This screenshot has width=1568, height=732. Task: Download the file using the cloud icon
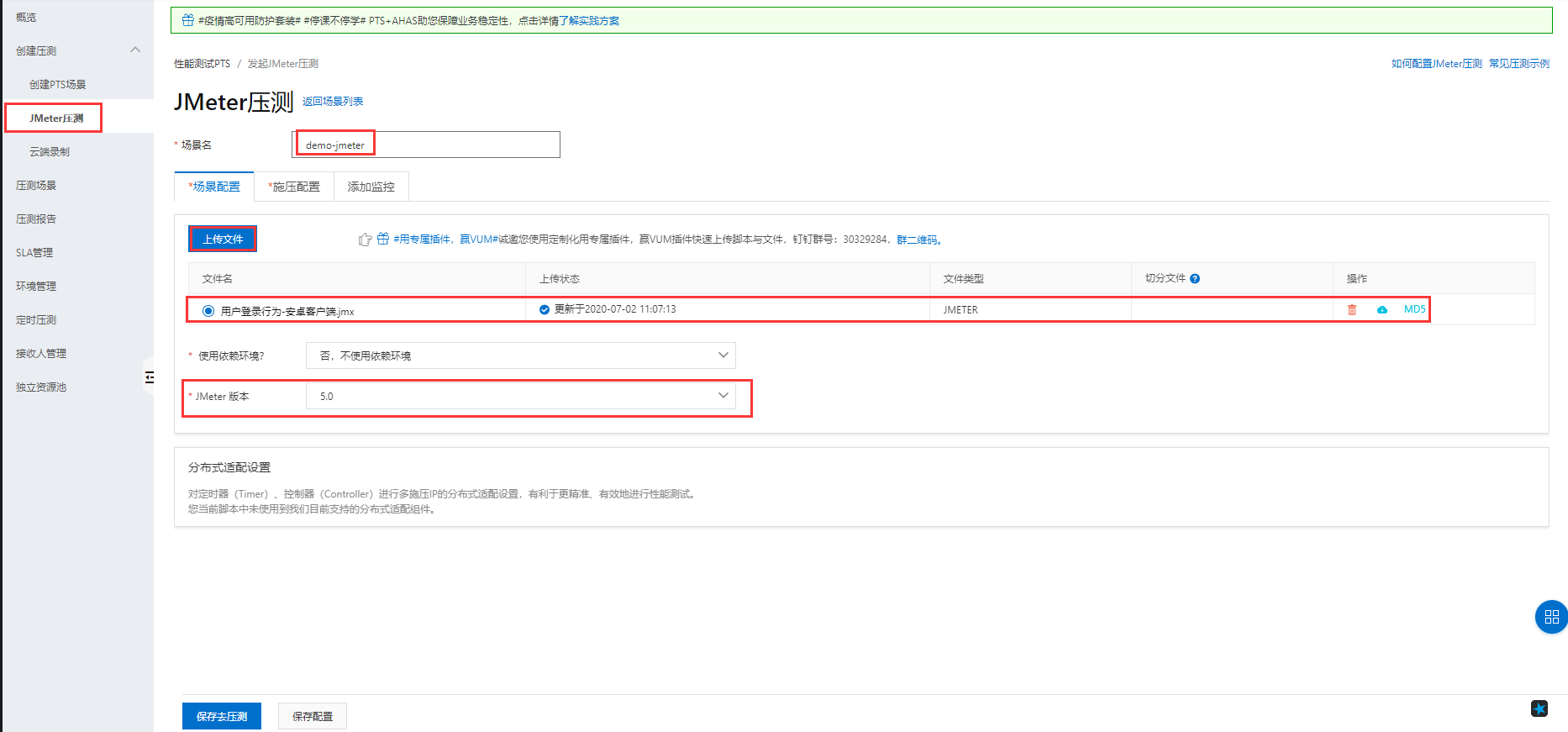pyautogui.click(x=1382, y=310)
